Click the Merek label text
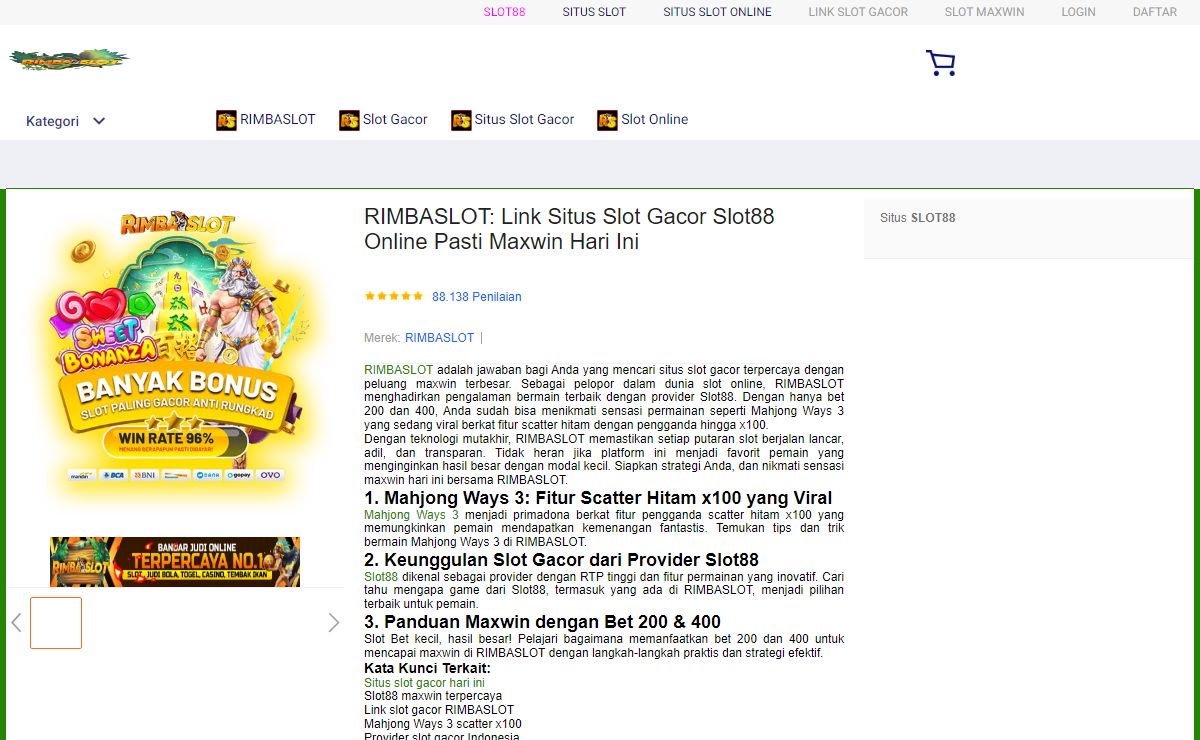Screen dimensions: 1200x740 382,338
